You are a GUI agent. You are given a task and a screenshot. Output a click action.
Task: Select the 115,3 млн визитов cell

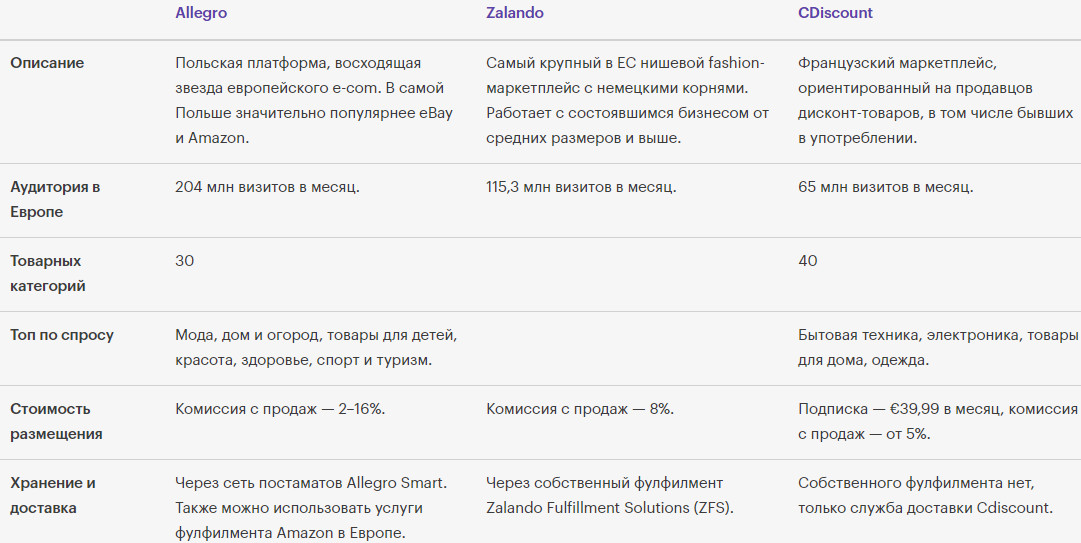point(581,187)
